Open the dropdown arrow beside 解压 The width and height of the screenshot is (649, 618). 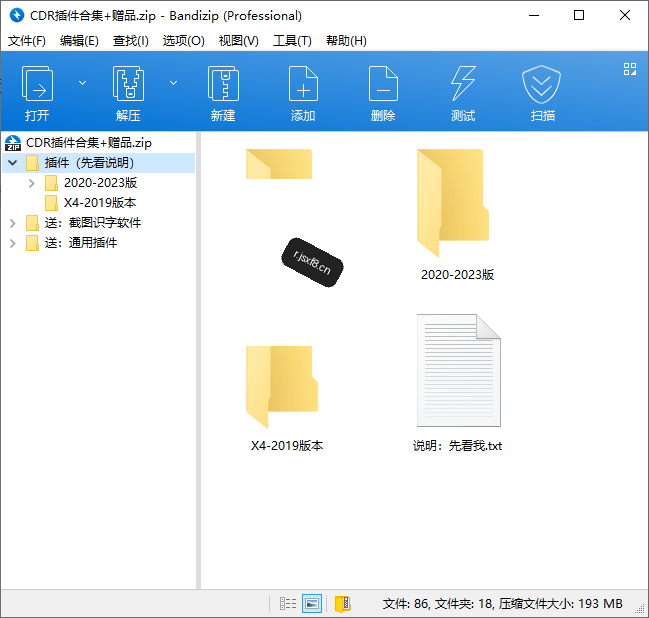click(x=173, y=83)
